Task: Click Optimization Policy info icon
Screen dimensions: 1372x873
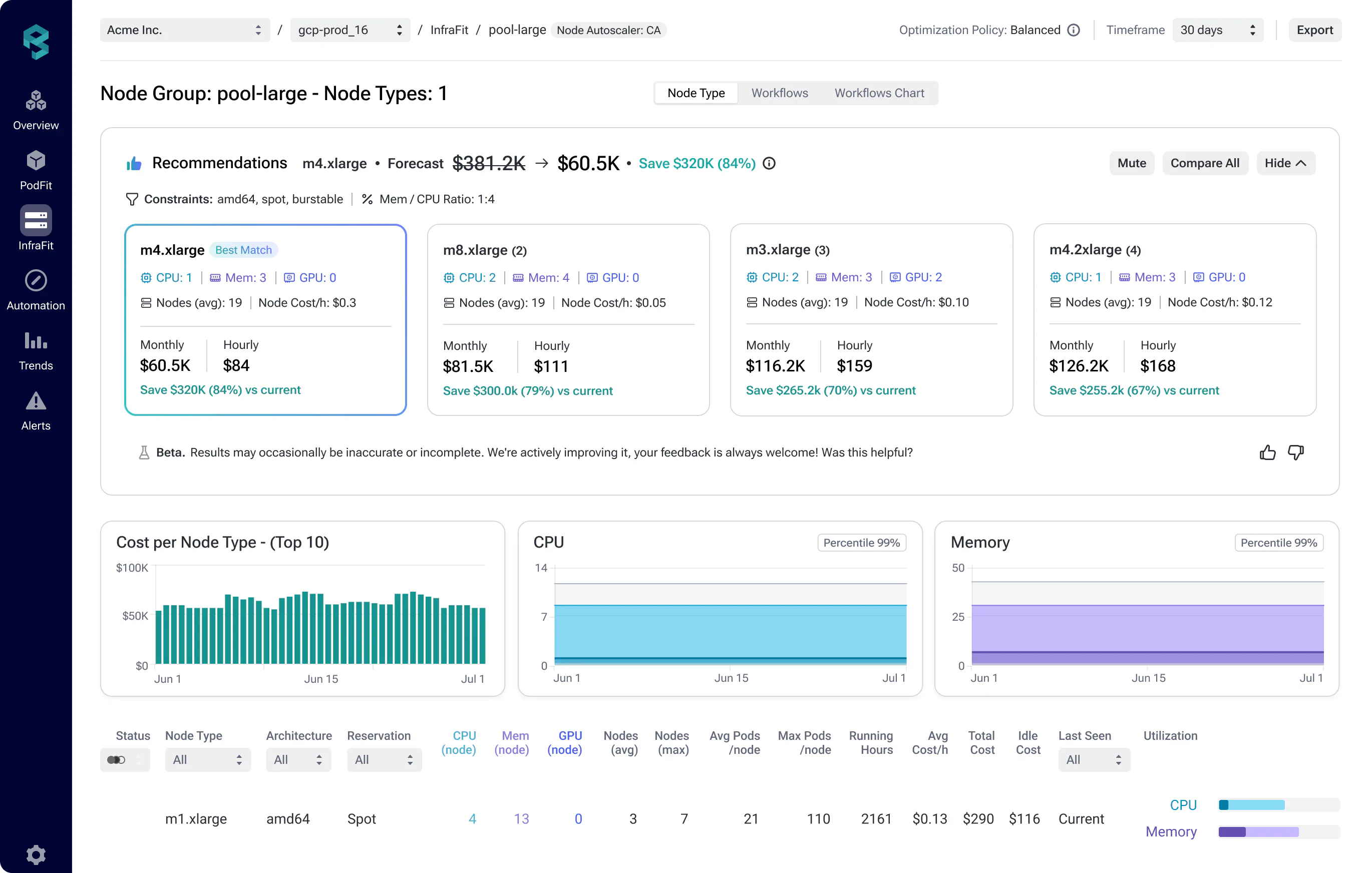Action: click(1074, 30)
